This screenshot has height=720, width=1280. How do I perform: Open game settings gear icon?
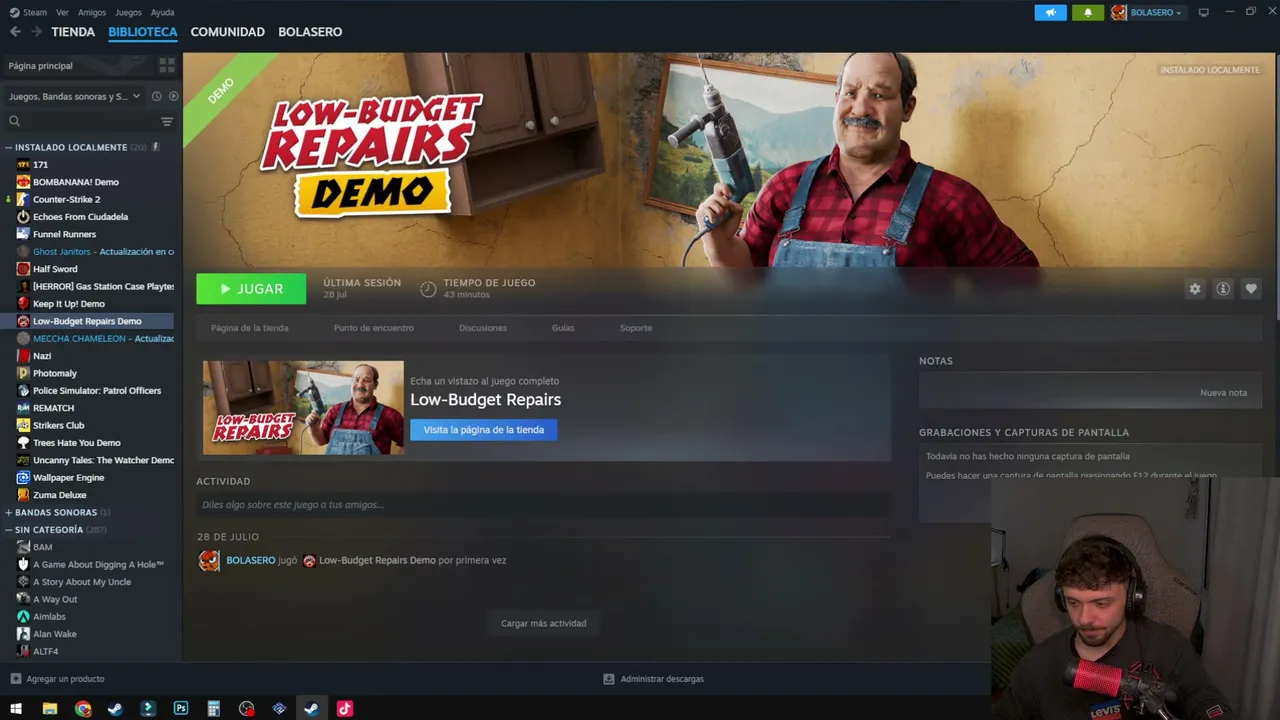pos(1194,289)
